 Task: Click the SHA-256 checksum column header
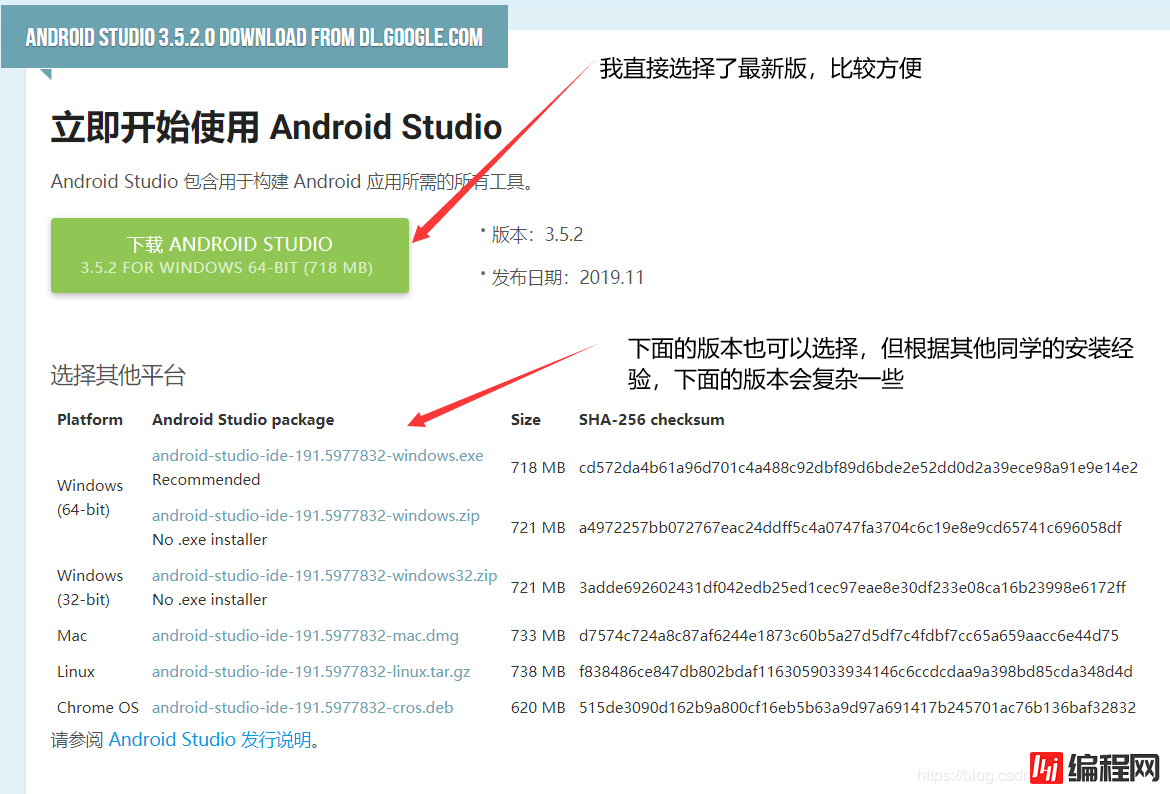point(651,419)
